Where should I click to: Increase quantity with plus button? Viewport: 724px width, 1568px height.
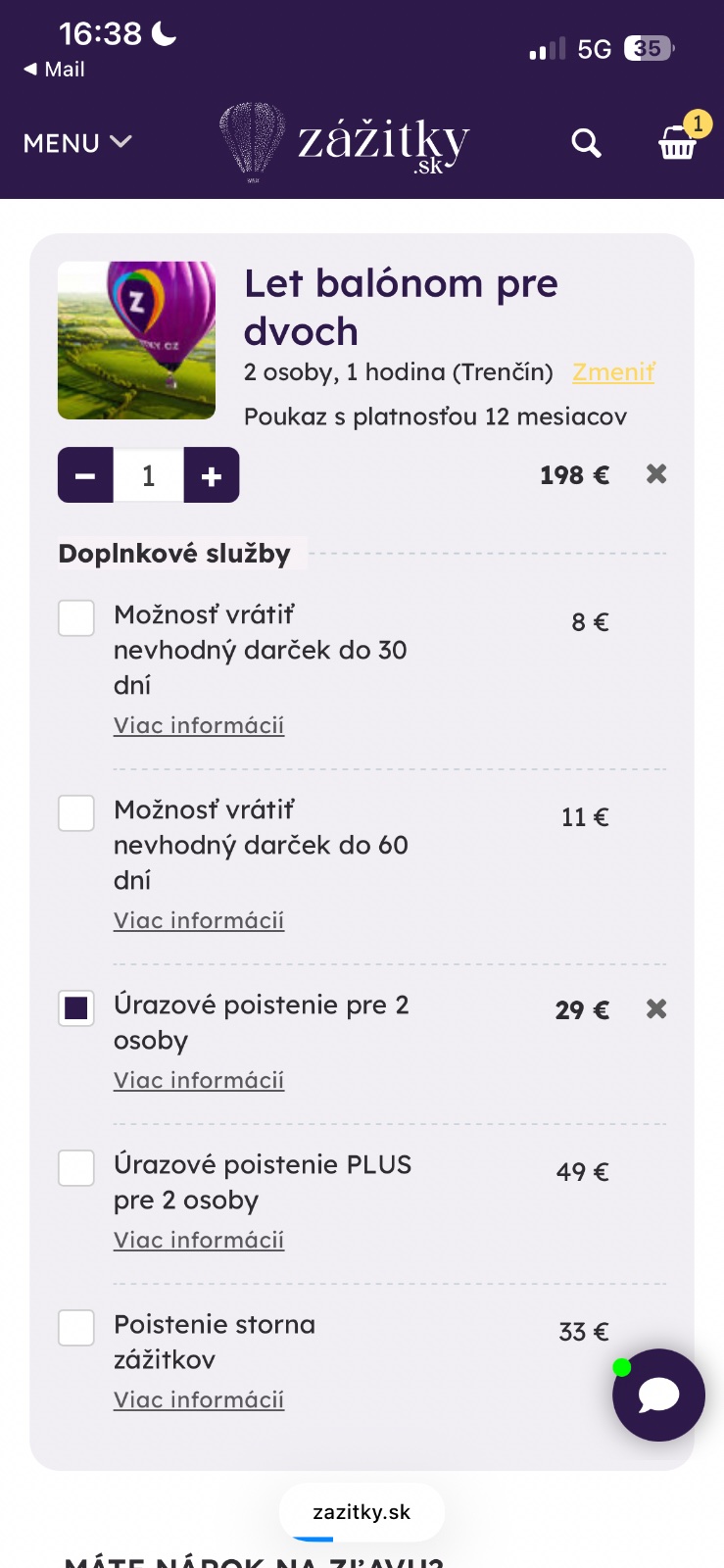pyautogui.click(x=212, y=475)
